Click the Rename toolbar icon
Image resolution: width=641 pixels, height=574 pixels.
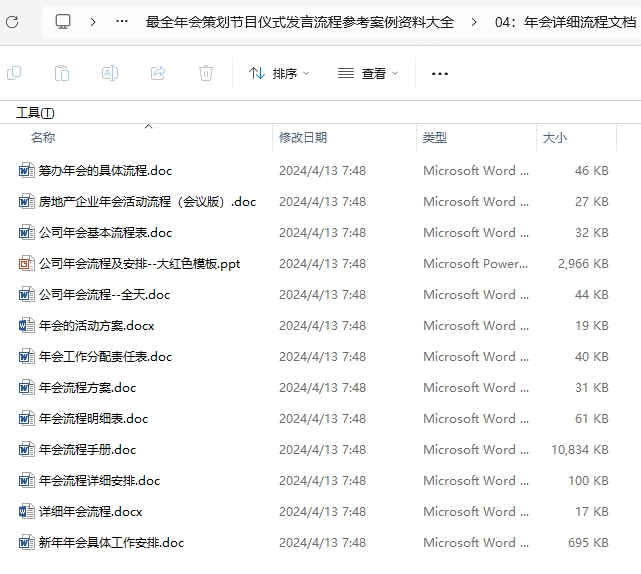[110, 73]
